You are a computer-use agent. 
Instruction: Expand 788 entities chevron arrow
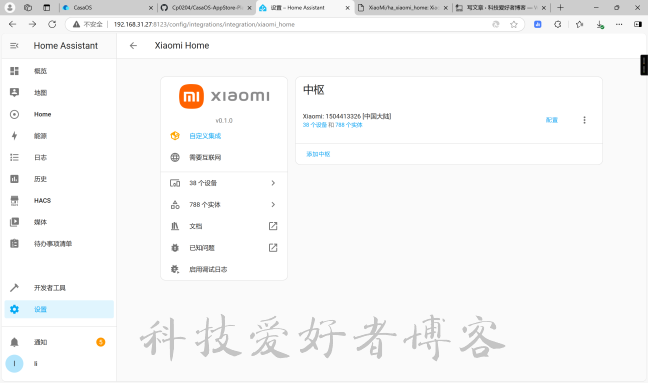point(273,205)
